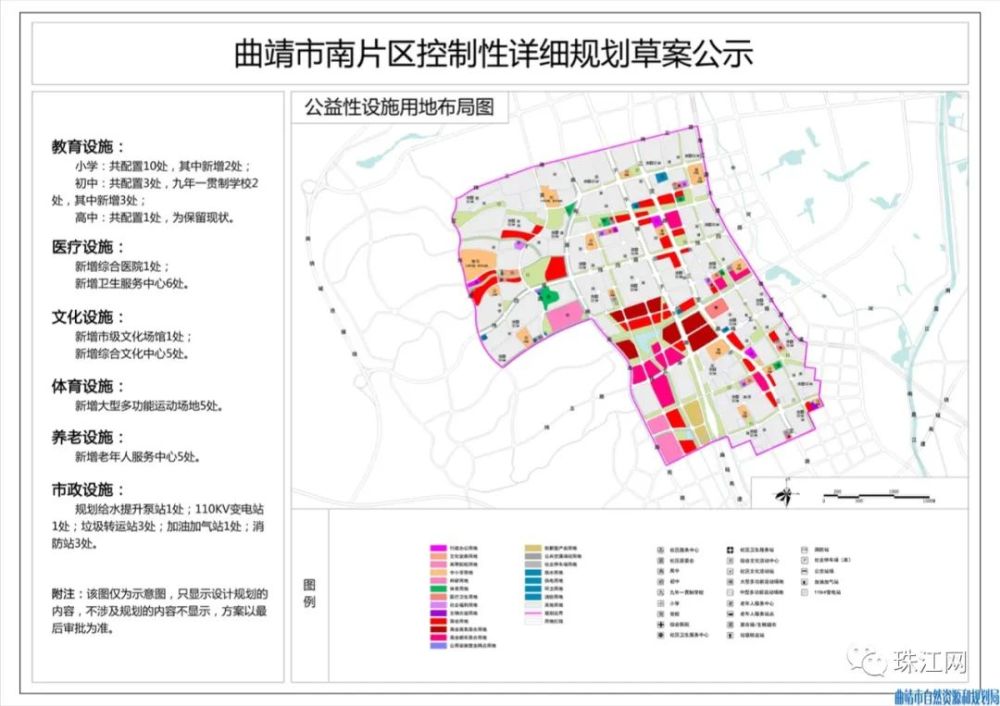The image size is (1000, 706).
Task: Toggle the garbage transfer station (垃圾转运站) marker
Action: coord(730,634)
